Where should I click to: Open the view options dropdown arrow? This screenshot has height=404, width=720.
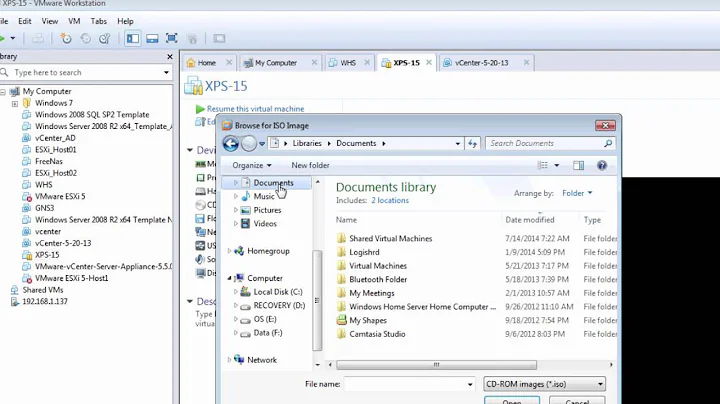[x=557, y=165]
